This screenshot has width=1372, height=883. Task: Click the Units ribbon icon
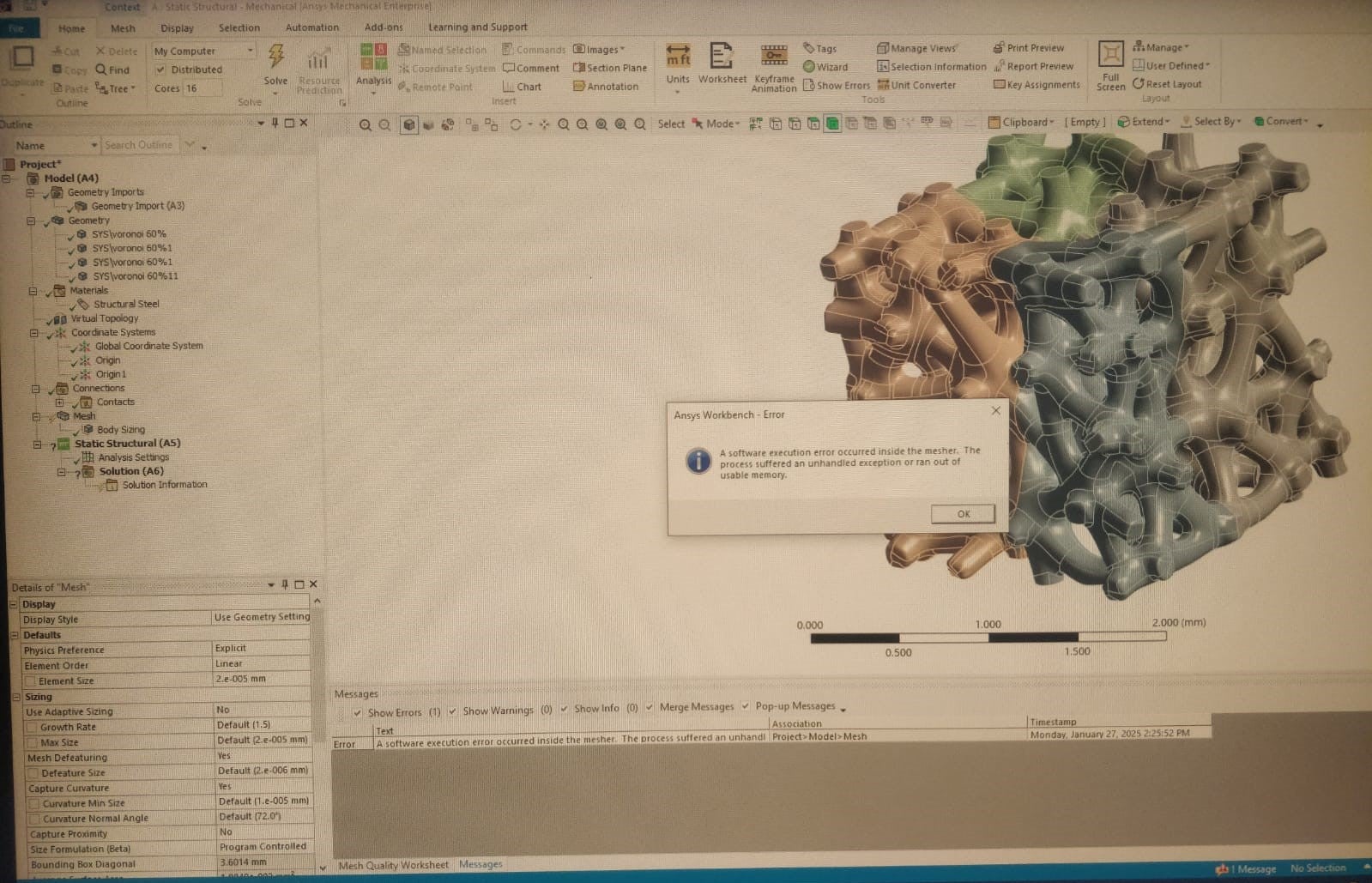click(x=678, y=57)
